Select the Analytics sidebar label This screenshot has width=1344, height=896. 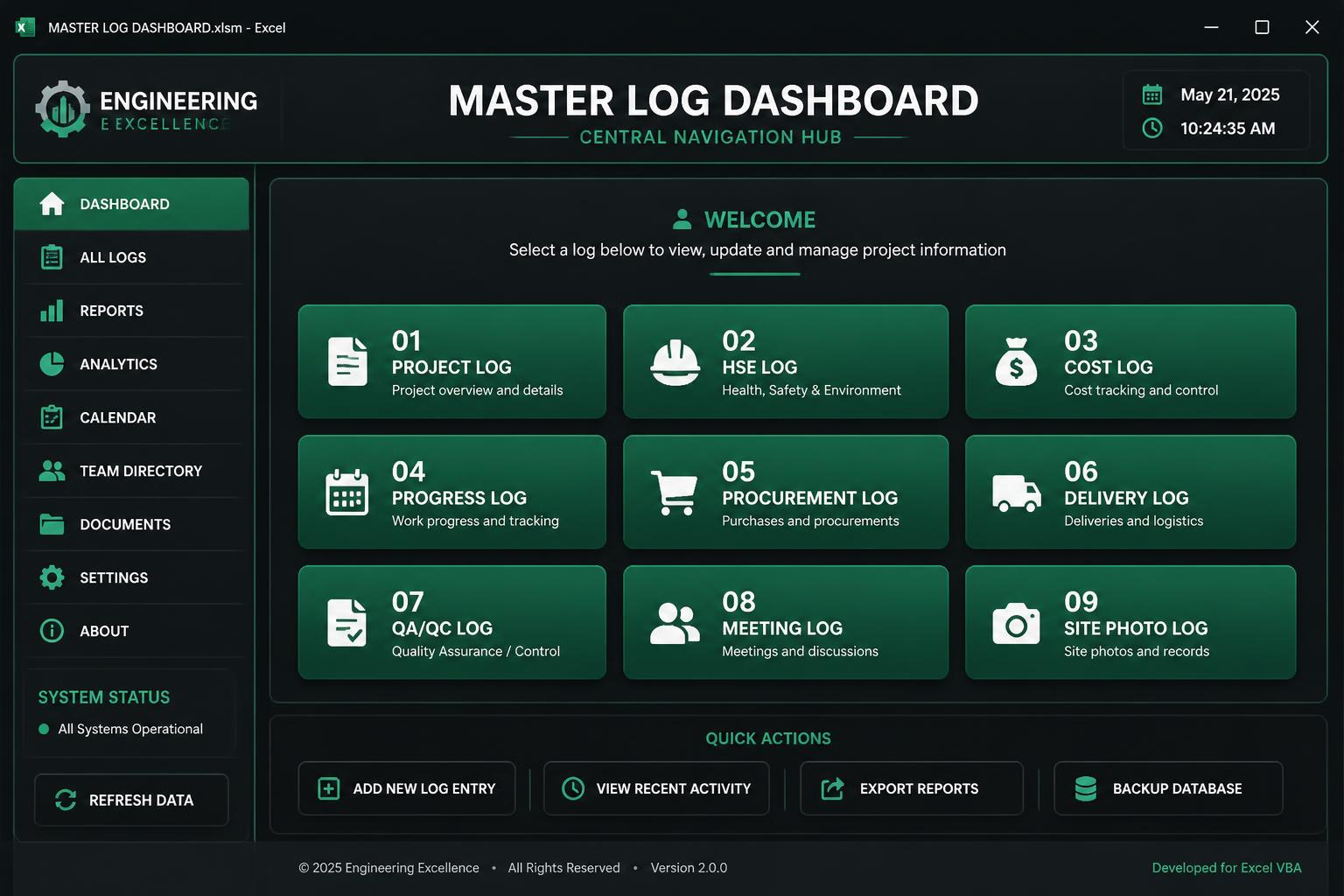click(x=118, y=364)
